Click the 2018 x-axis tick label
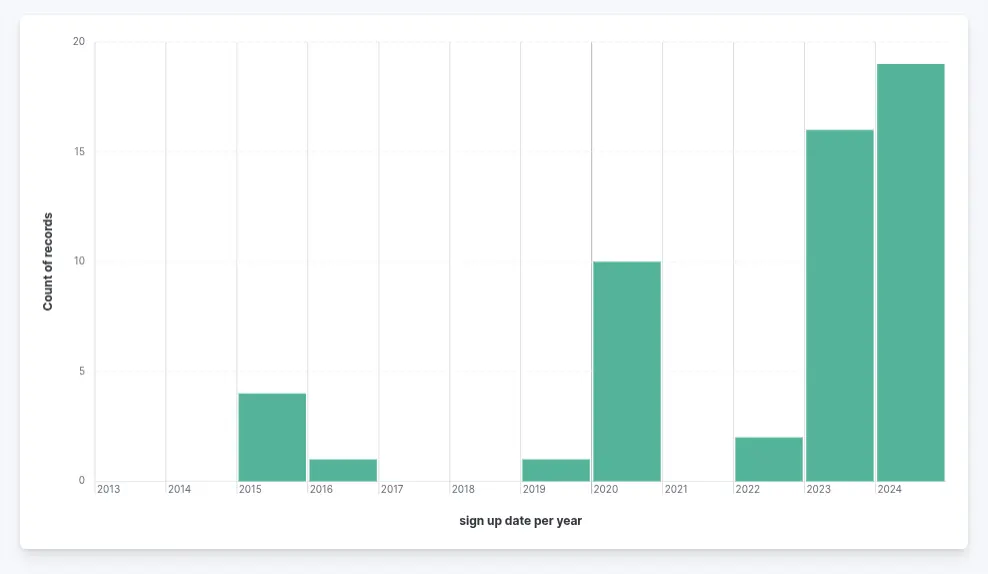988x574 pixels. tap(463, 489)
